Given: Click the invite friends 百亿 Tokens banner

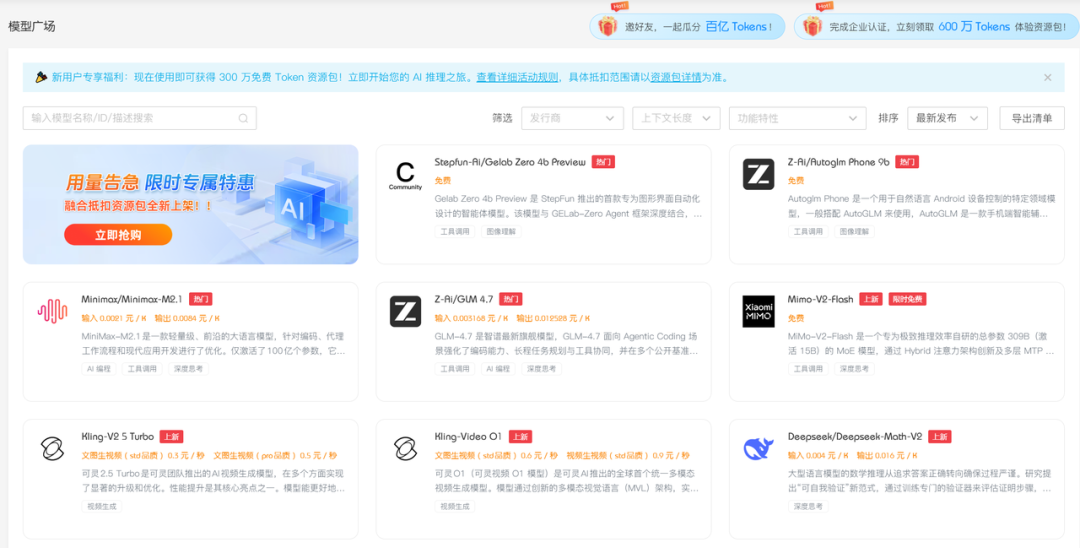Looking at the screenshot, I should [x=687, y=26].
